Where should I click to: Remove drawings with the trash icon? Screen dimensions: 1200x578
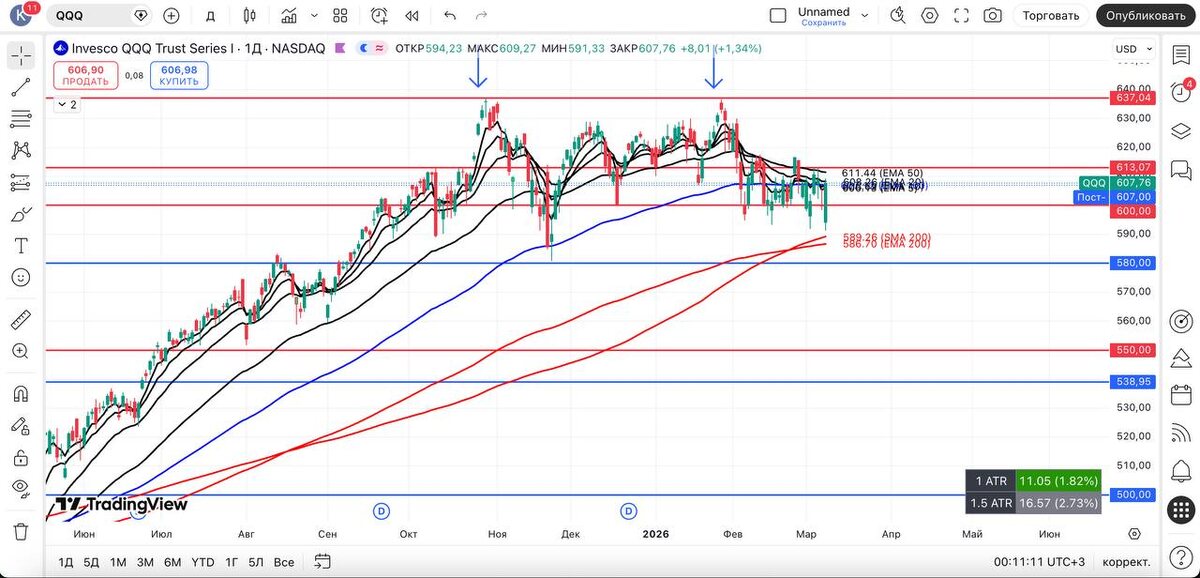pos(21,531)
